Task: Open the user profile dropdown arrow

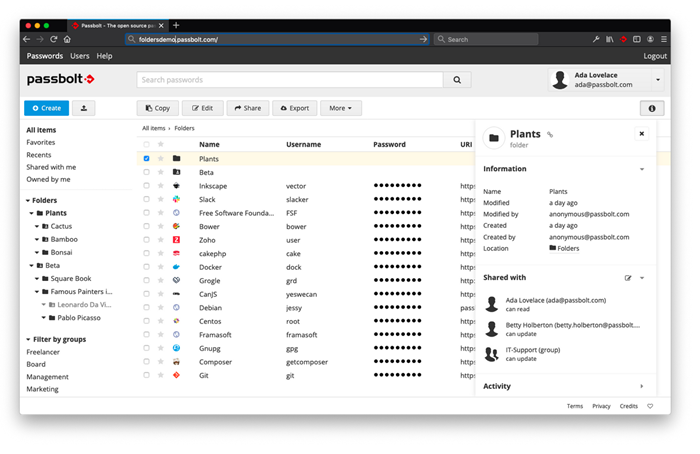Action: (658, 80)
